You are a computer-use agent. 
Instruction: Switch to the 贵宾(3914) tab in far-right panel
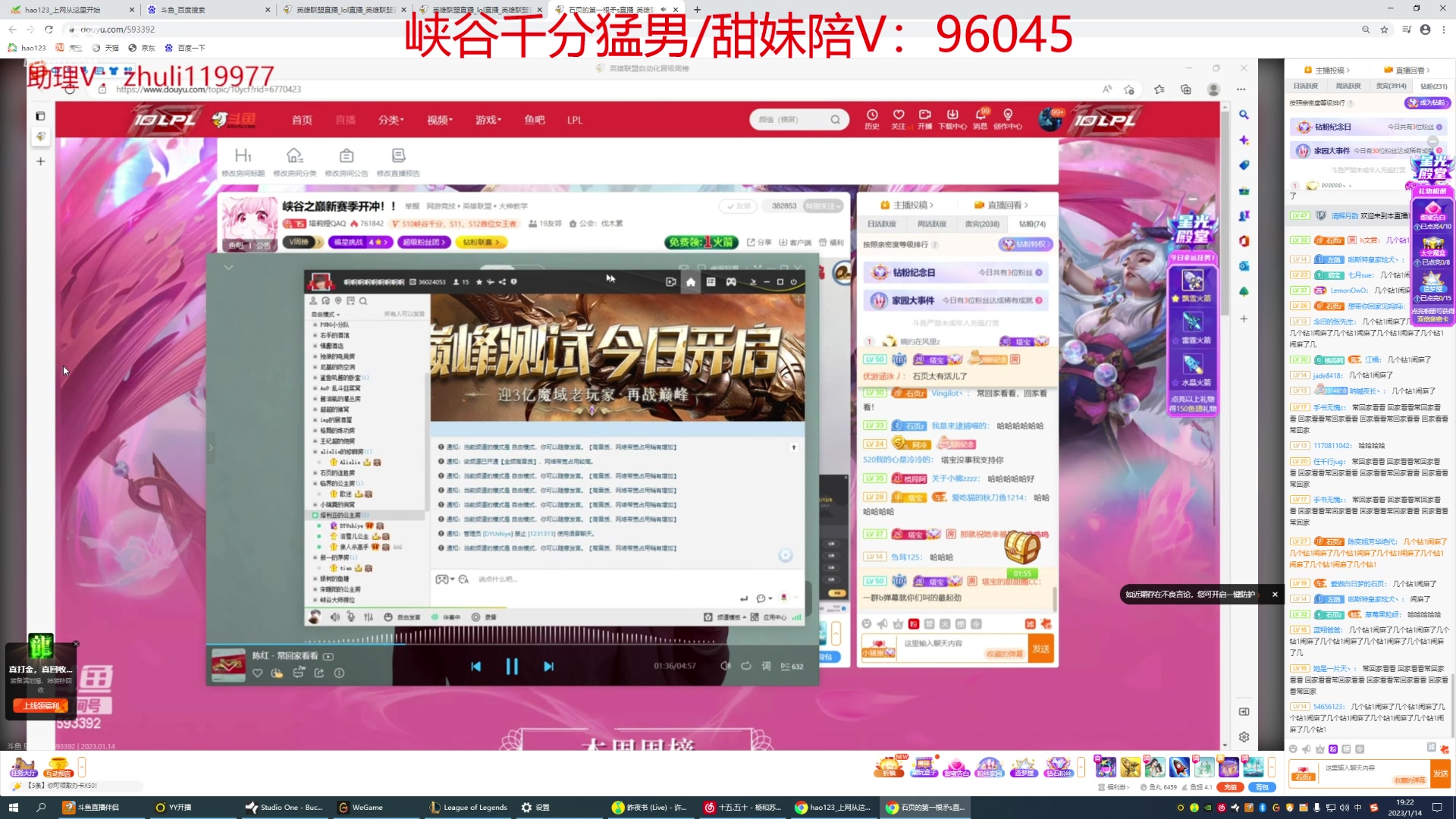(x=1391, y=86)
